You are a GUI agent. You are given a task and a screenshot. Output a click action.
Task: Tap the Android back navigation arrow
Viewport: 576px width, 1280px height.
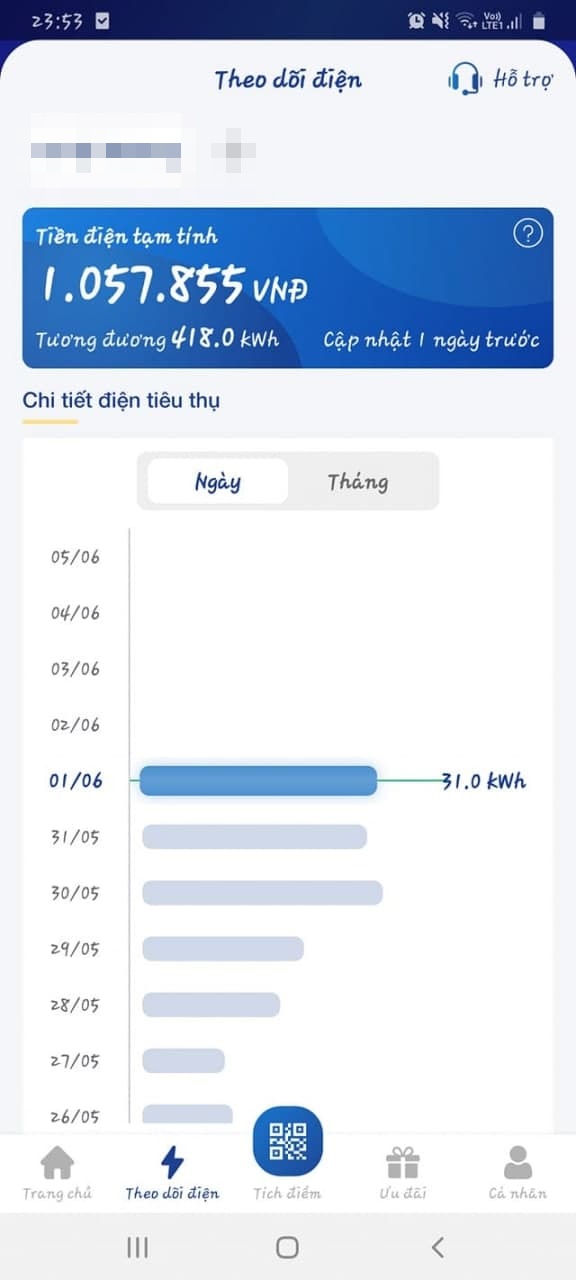(x=437, y=1247)
